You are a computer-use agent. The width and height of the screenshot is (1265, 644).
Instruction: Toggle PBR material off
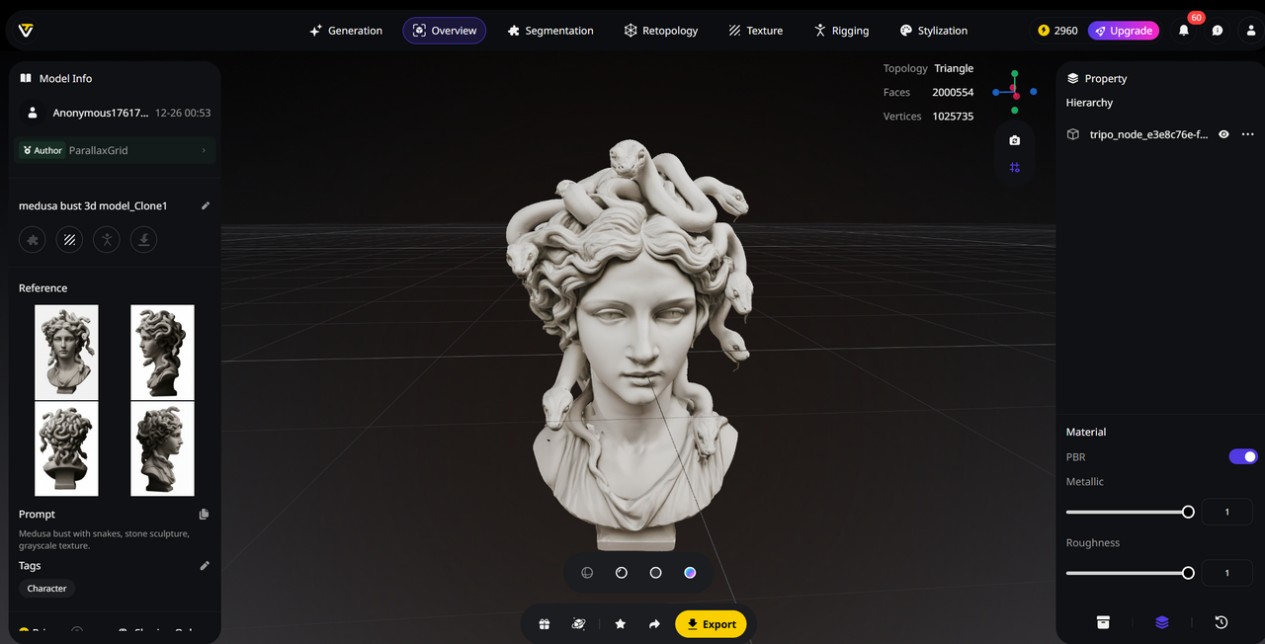pyautogui.click(x=1242, y=456)
